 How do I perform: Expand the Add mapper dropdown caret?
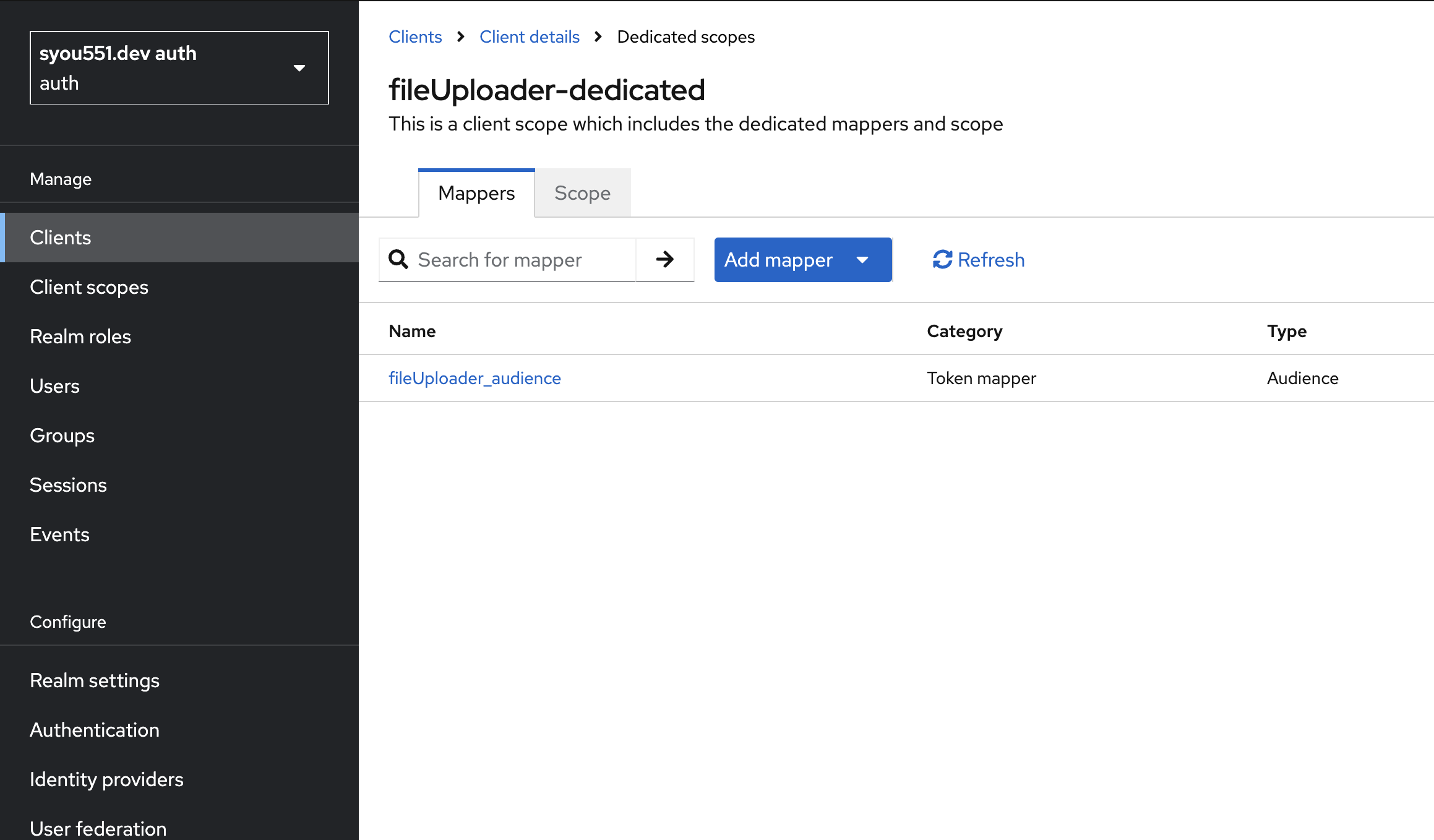tap(864, 260)
